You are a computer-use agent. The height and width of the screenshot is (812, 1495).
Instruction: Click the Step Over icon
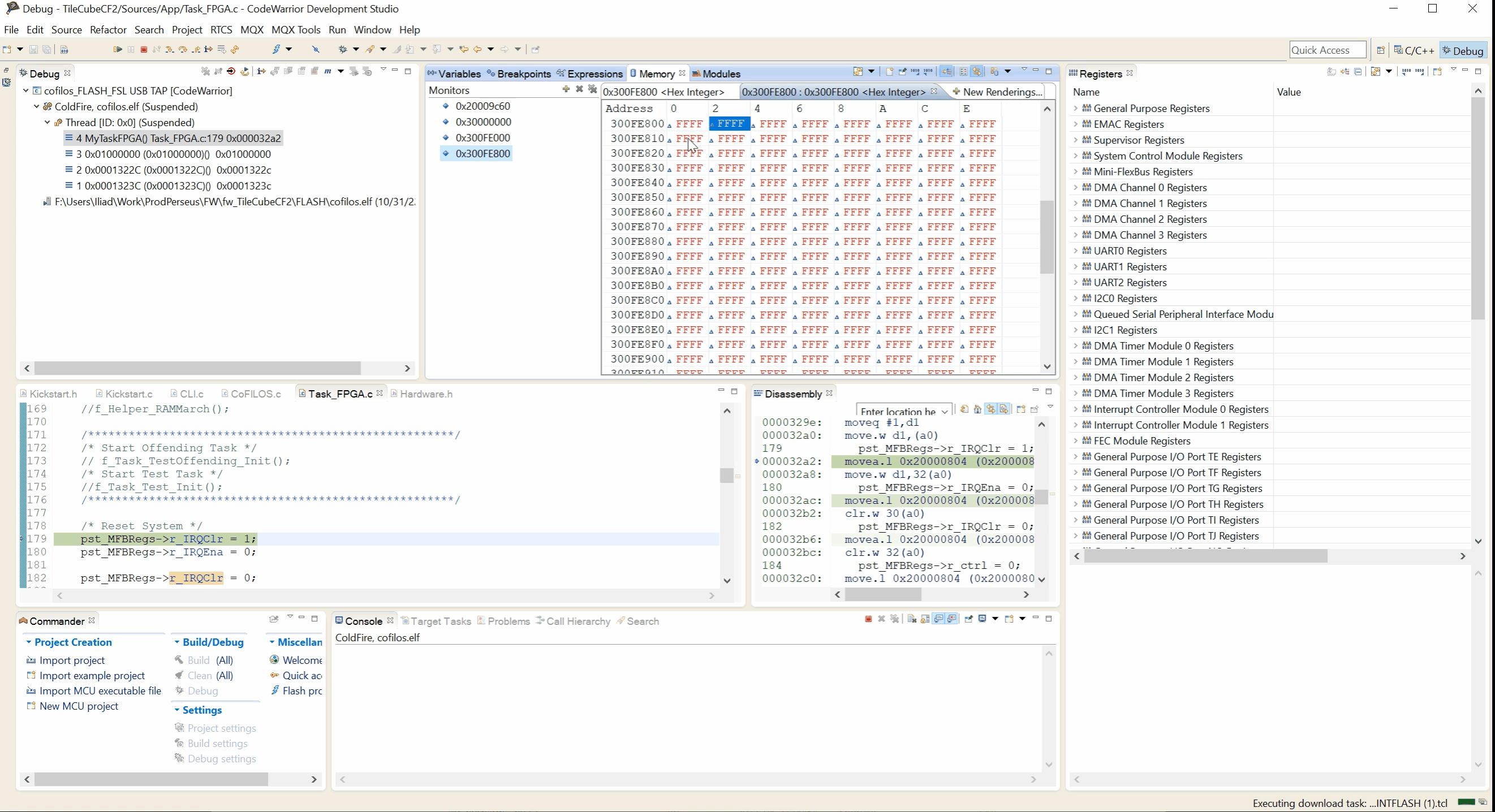pyautogui.click(x=183, y=49)
